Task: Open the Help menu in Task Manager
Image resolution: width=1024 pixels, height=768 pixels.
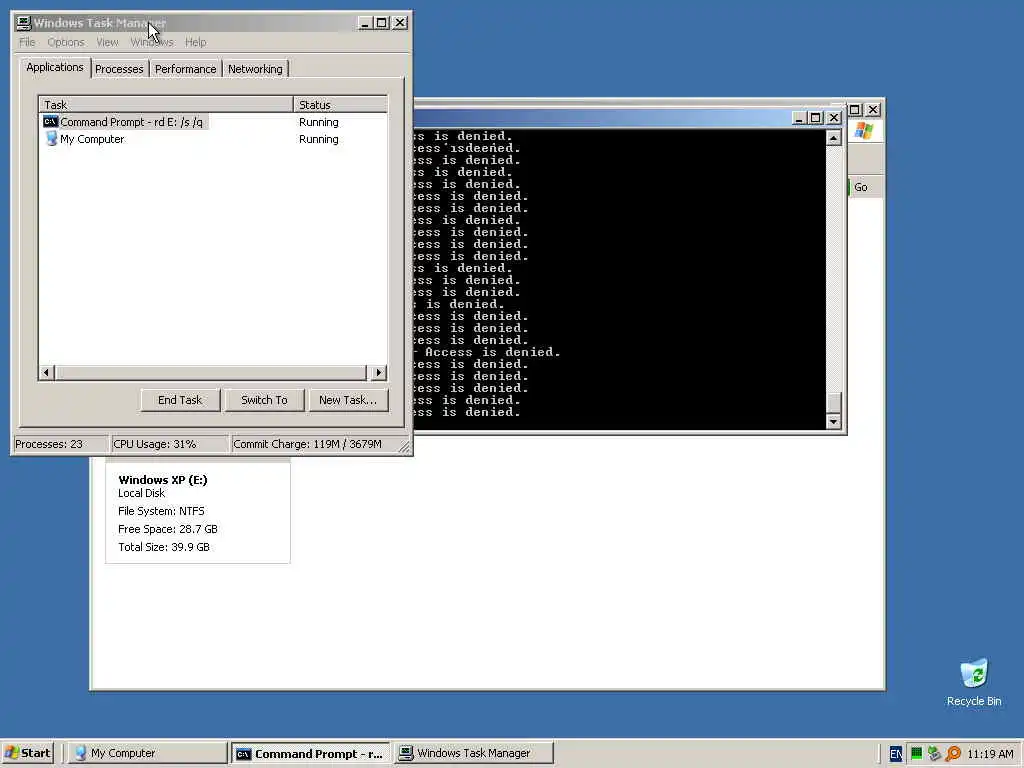Action: click(195, 42)
